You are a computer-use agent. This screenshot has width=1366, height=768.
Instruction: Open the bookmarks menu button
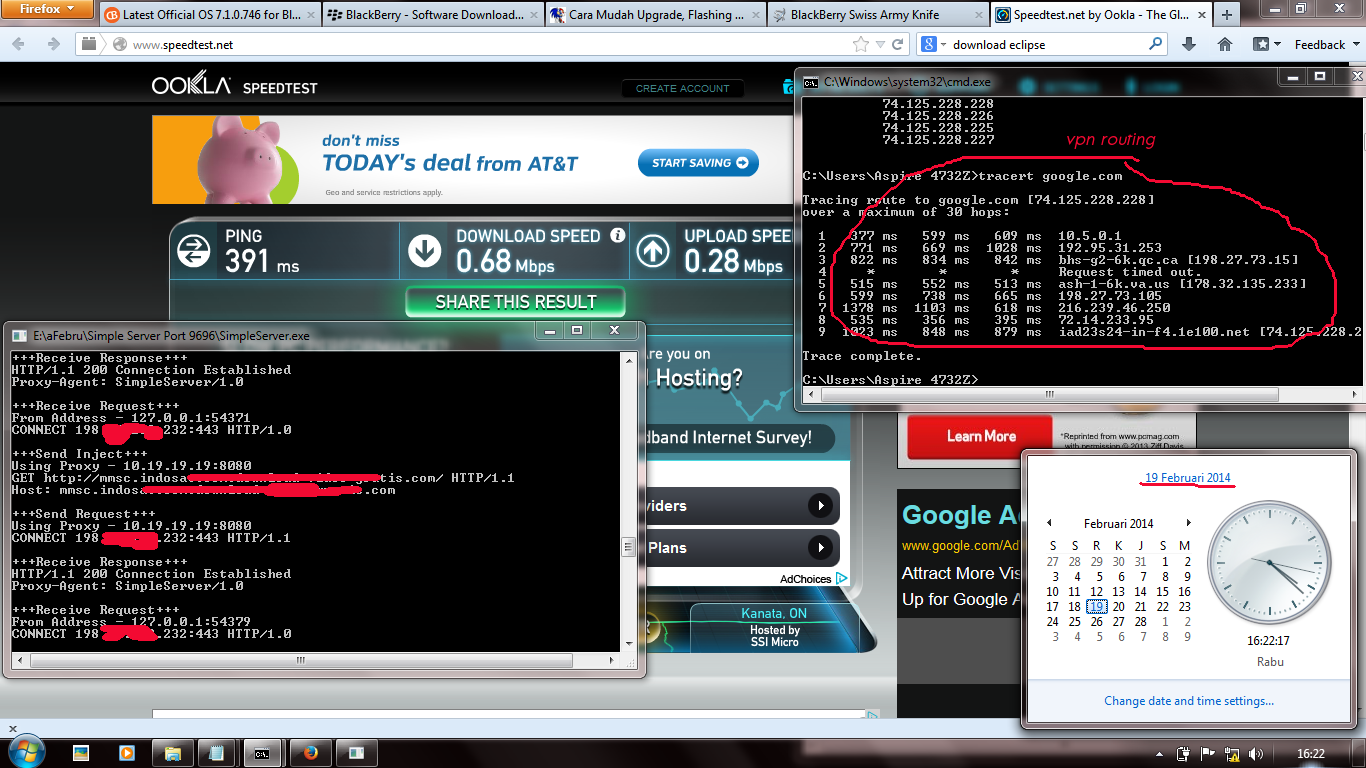(x=1266, y=45)
